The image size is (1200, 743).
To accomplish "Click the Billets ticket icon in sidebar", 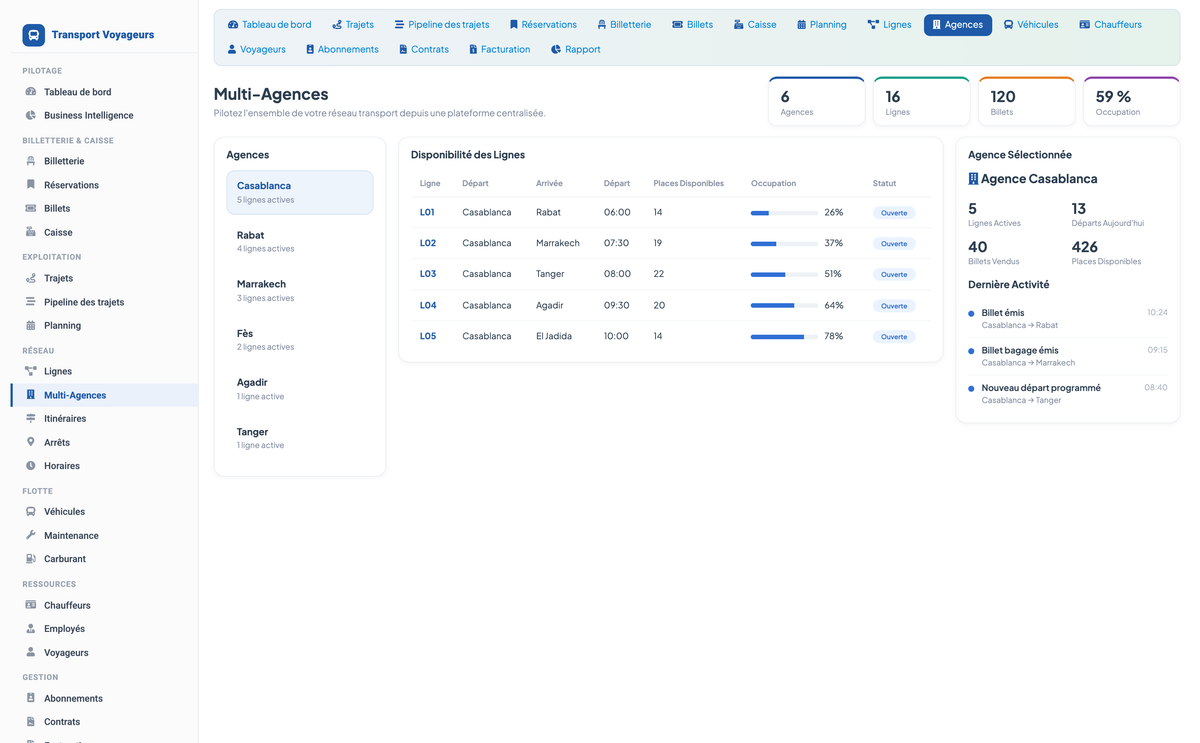I will click(x=31, y=208).
